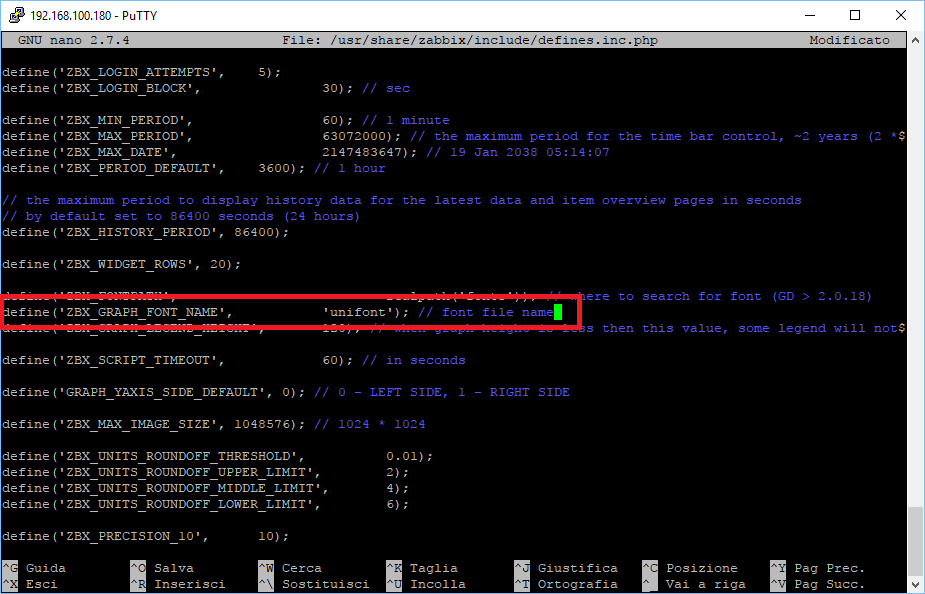Click the ZBX_GRAPH_FONT_NAME constant name
Image resolution: width=925 pixels, height=594 pixels.
pos(142,312)
